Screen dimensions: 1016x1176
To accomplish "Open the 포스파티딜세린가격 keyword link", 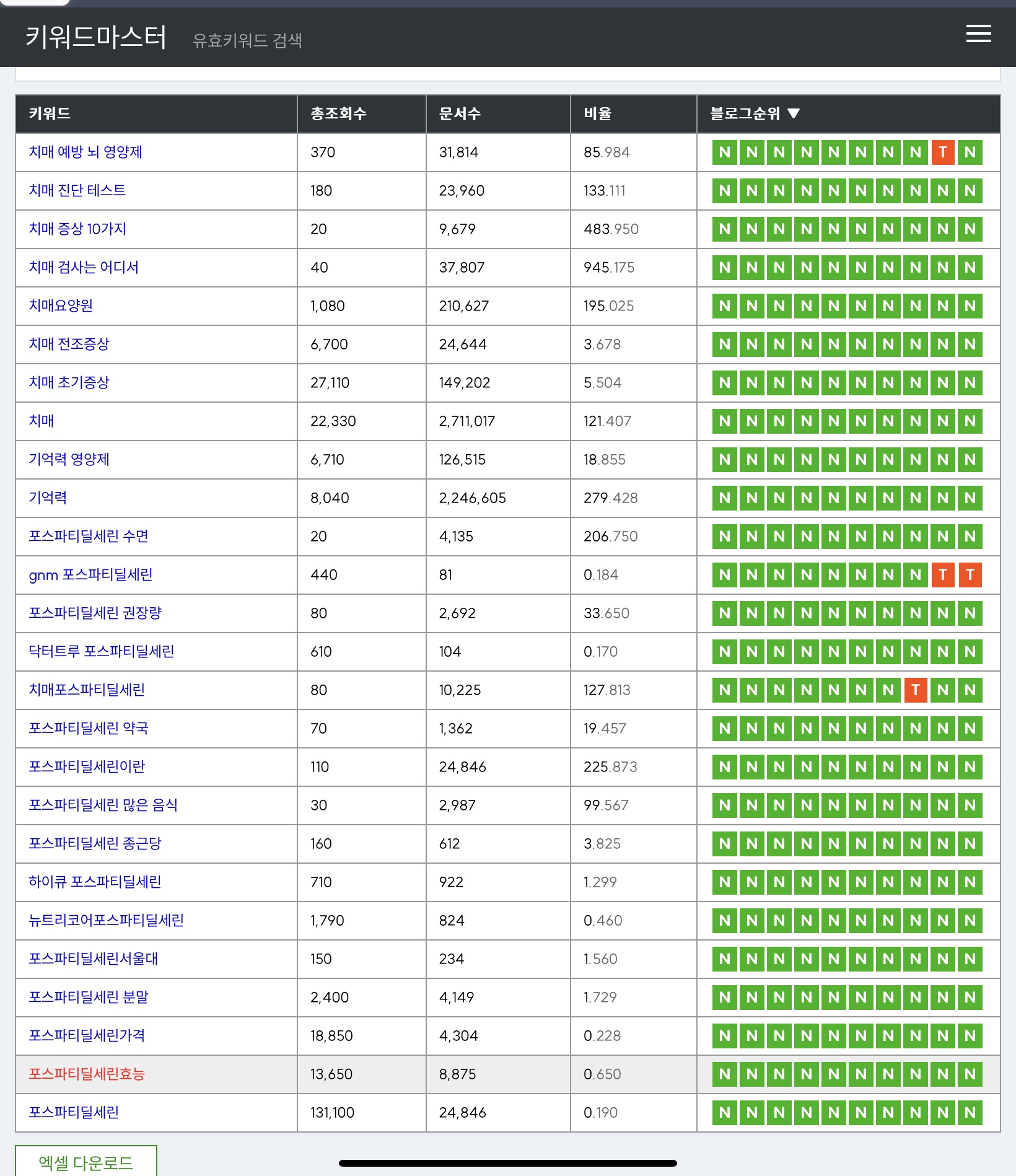I will coord(87,1035).
